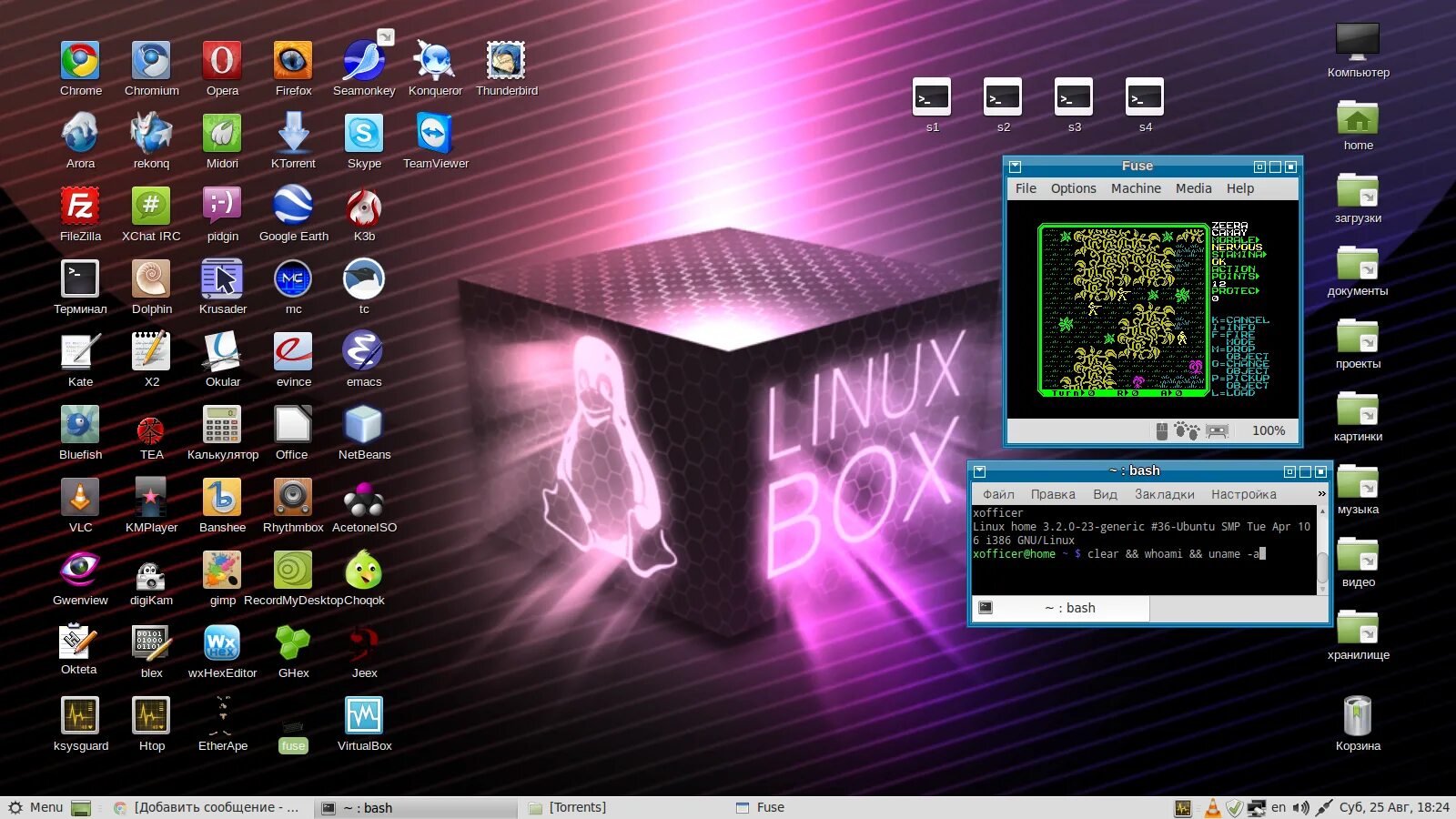Viewport: 1456px width, 819px height.
Task: Open the Machine menu in Fuse
Action: click(1136, 188)
